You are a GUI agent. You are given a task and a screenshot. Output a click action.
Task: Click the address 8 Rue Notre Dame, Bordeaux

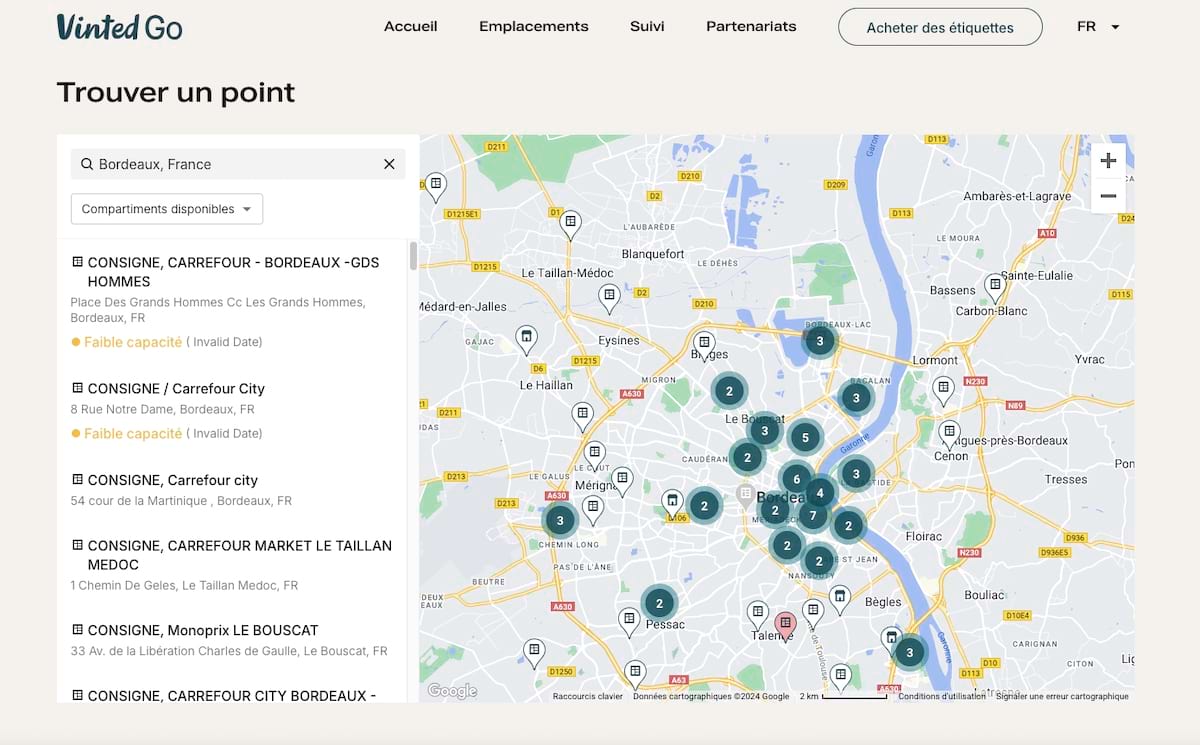(x=162, y=409)
